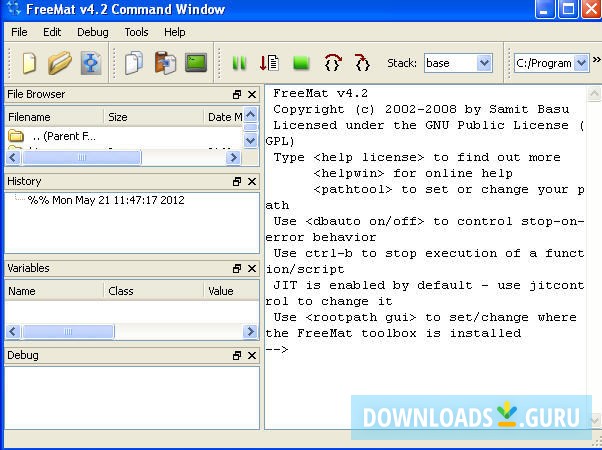Click the command window scroll up arrow
The height and width of the screenshot is (450, 602).
[x=594, y=93]
